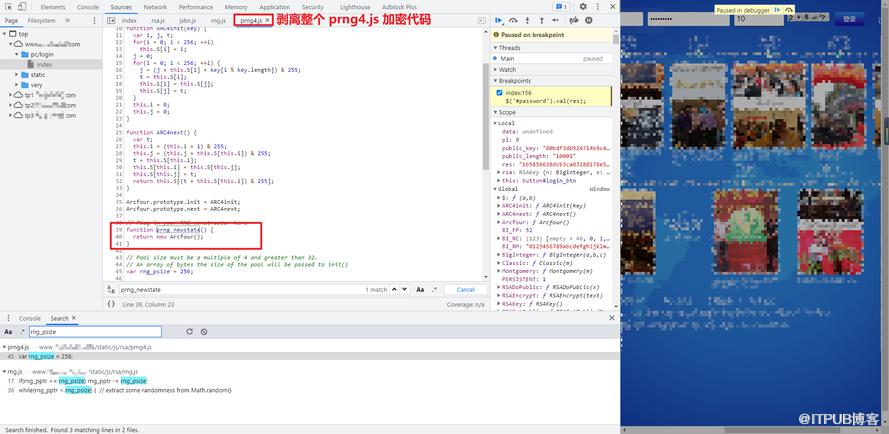
Task: Close the DevTools panel
Action: (x=612, y=7)
